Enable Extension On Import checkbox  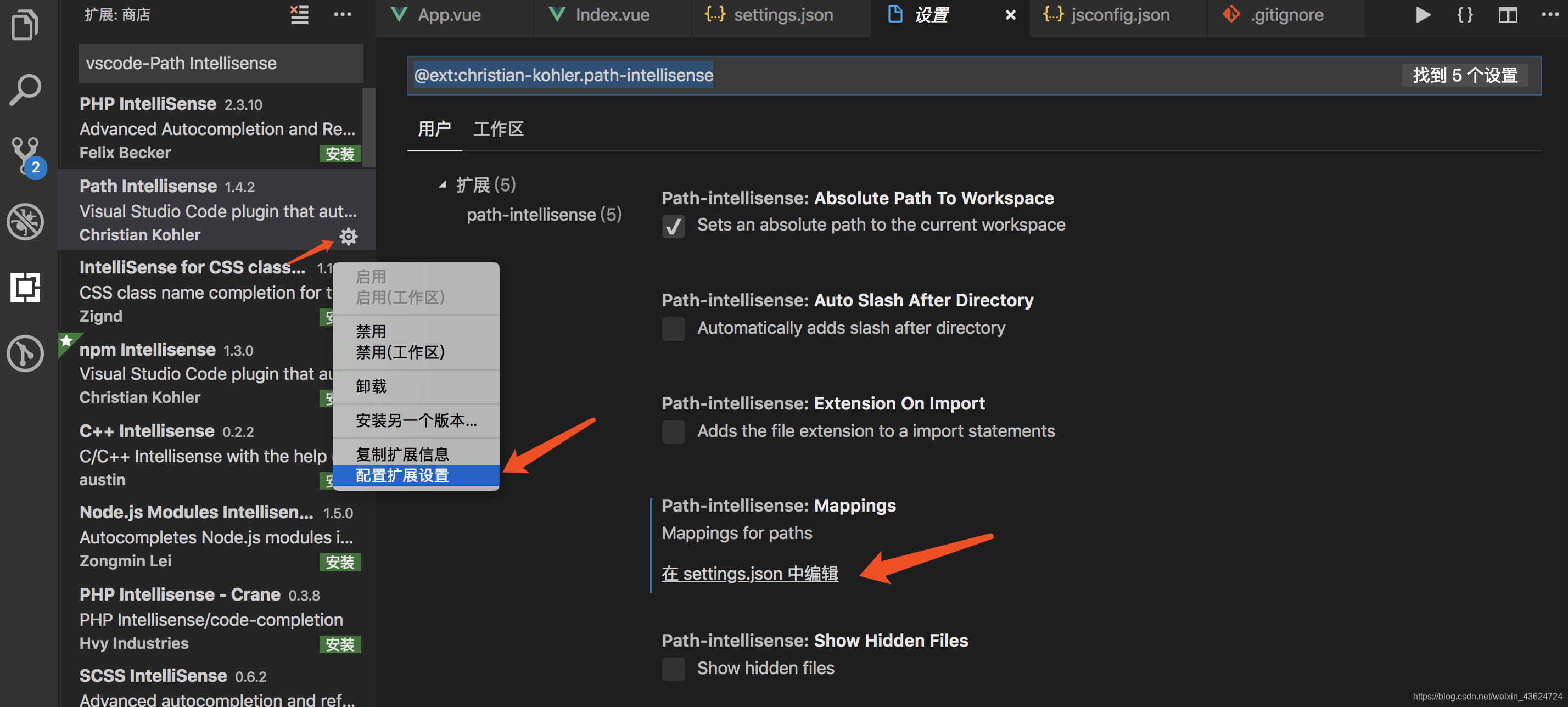pos(673,432)
